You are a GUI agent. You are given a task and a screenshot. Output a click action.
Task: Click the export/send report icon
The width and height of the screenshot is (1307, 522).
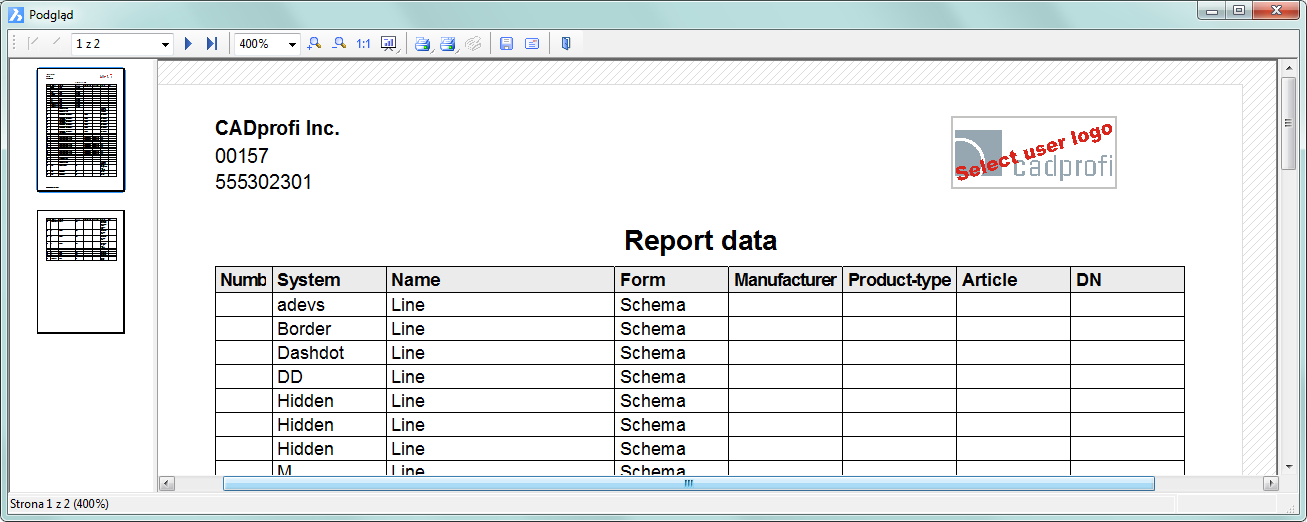point(532,44)
